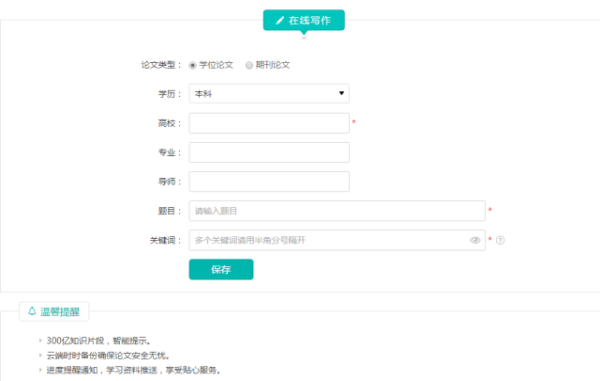Click the 关键词 input field
The image size is (600, 381).
click(x=337, y=240)
